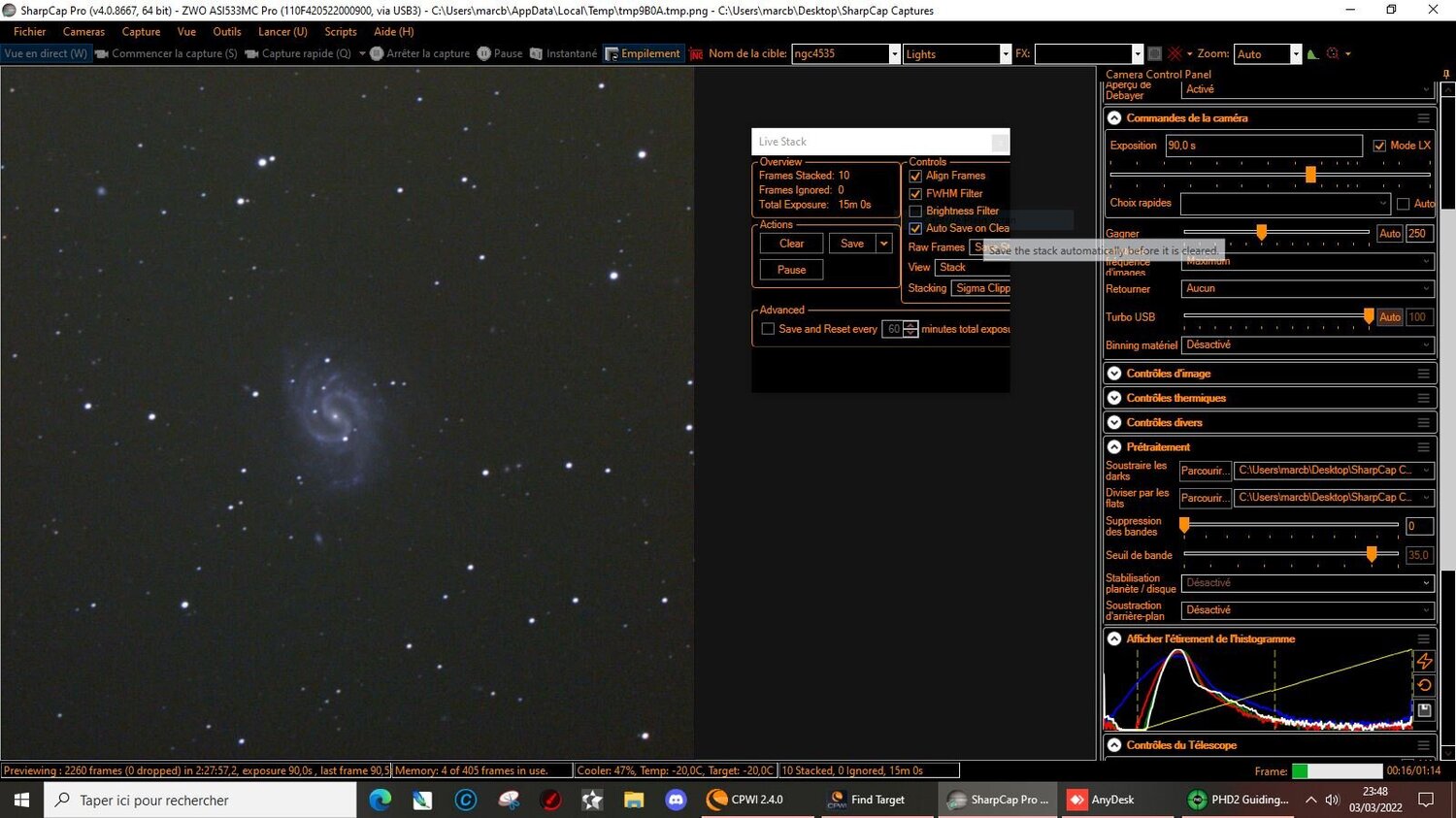Save histogram stretch using the floppy icon
1456x818 pixels.
point(1424,708)
